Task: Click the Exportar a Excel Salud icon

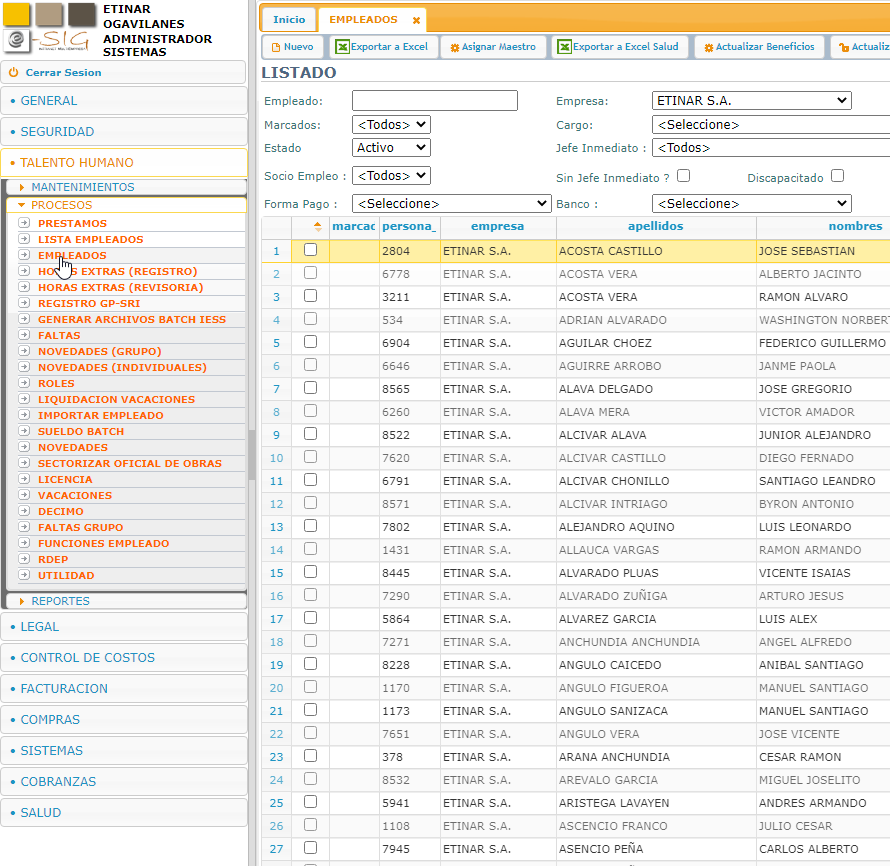Action: [x=564, y=47]
